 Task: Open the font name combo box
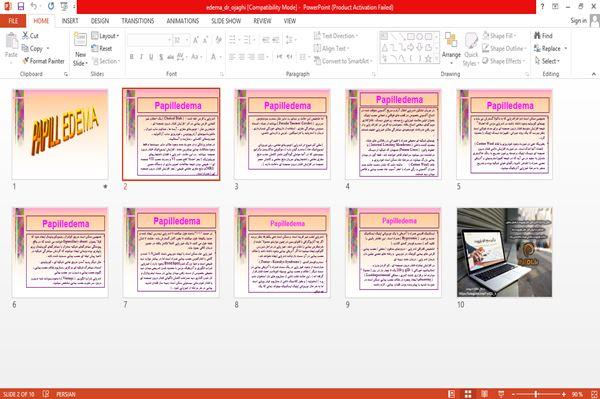click(x=149, y=40)
